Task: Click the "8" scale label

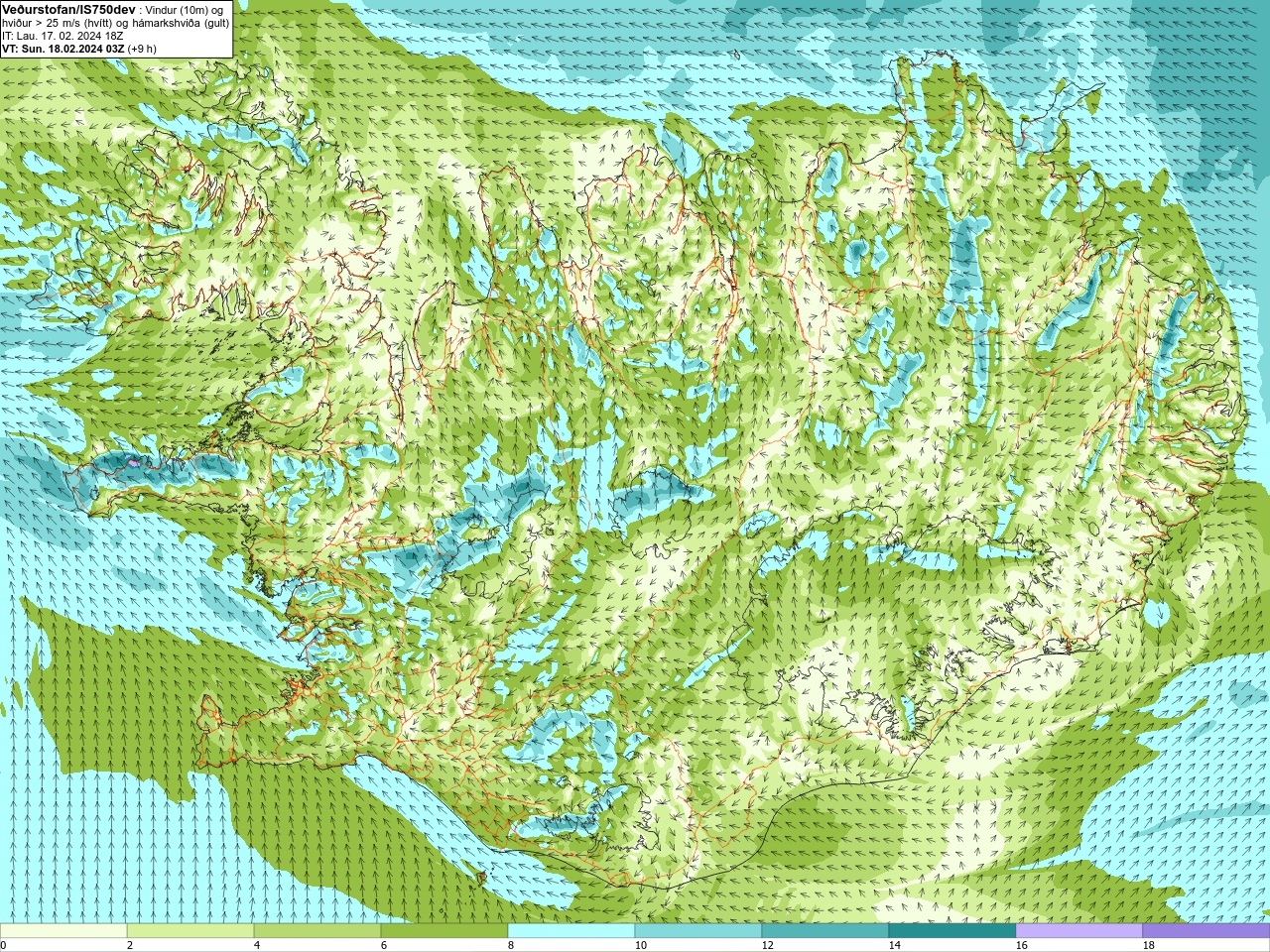Action: [x=511, y=945]
